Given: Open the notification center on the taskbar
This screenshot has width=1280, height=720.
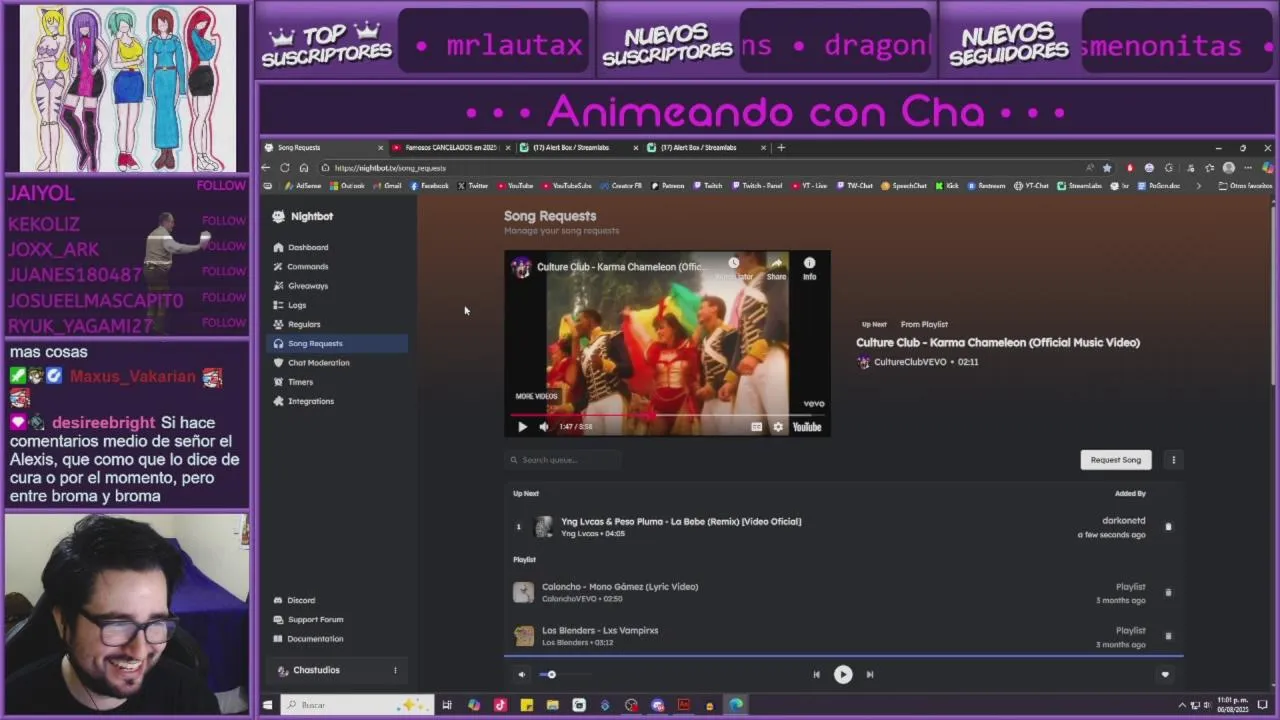Looking at the screenshot, I should 1263,705.
